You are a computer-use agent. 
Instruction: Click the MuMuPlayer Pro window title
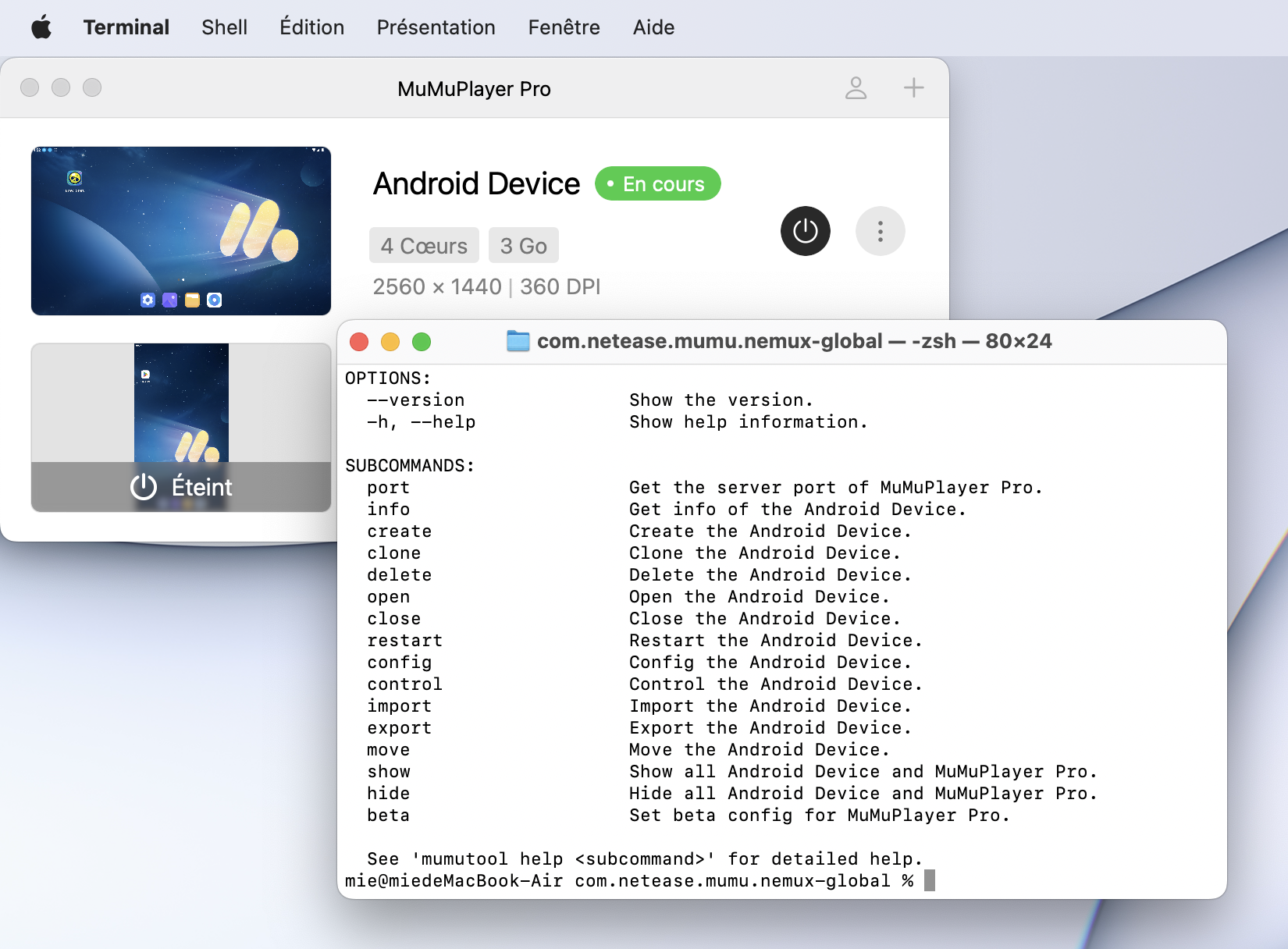[474, 89]
